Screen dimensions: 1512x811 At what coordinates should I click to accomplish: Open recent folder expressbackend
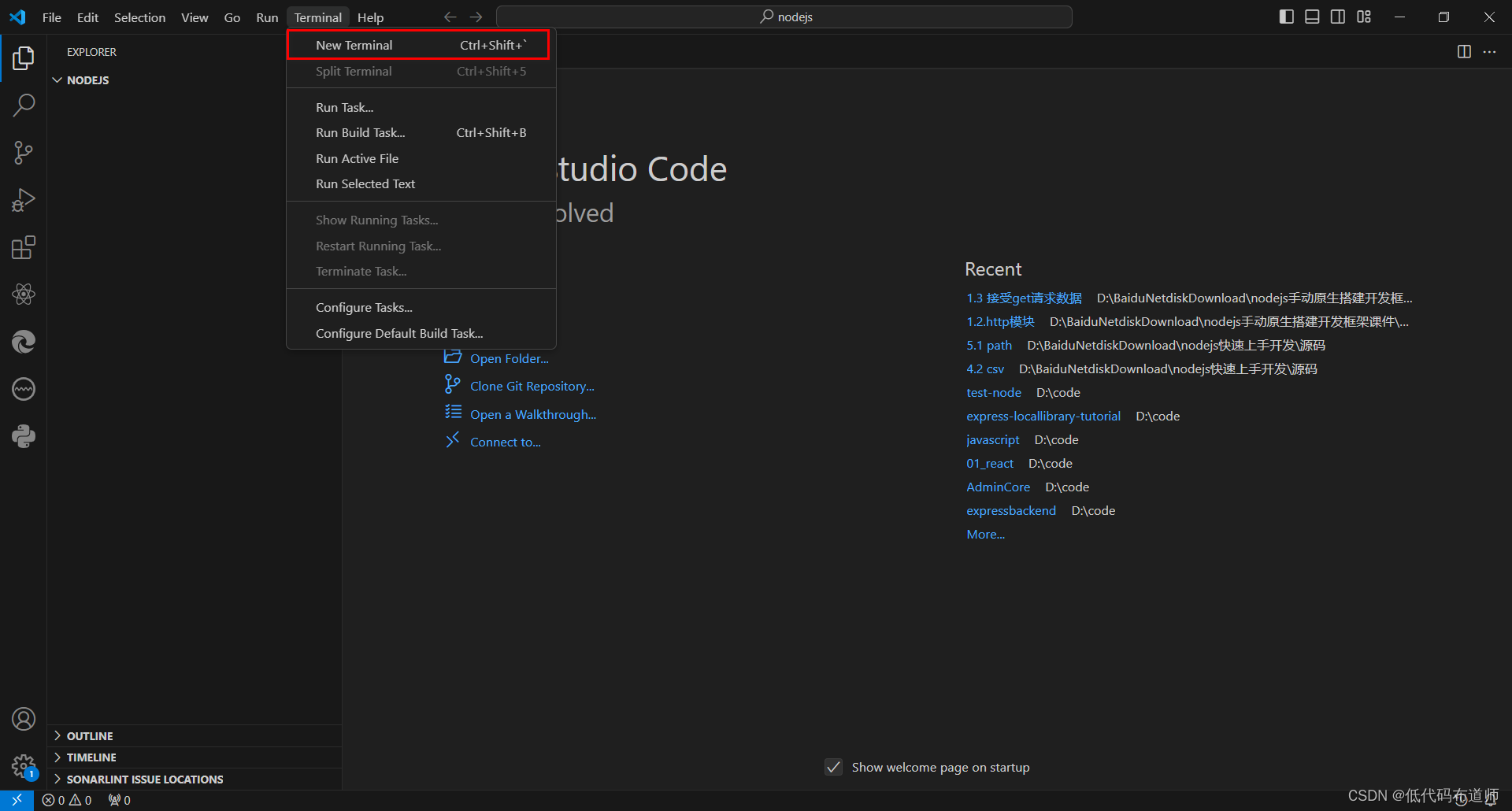(x=1011, y=510)
